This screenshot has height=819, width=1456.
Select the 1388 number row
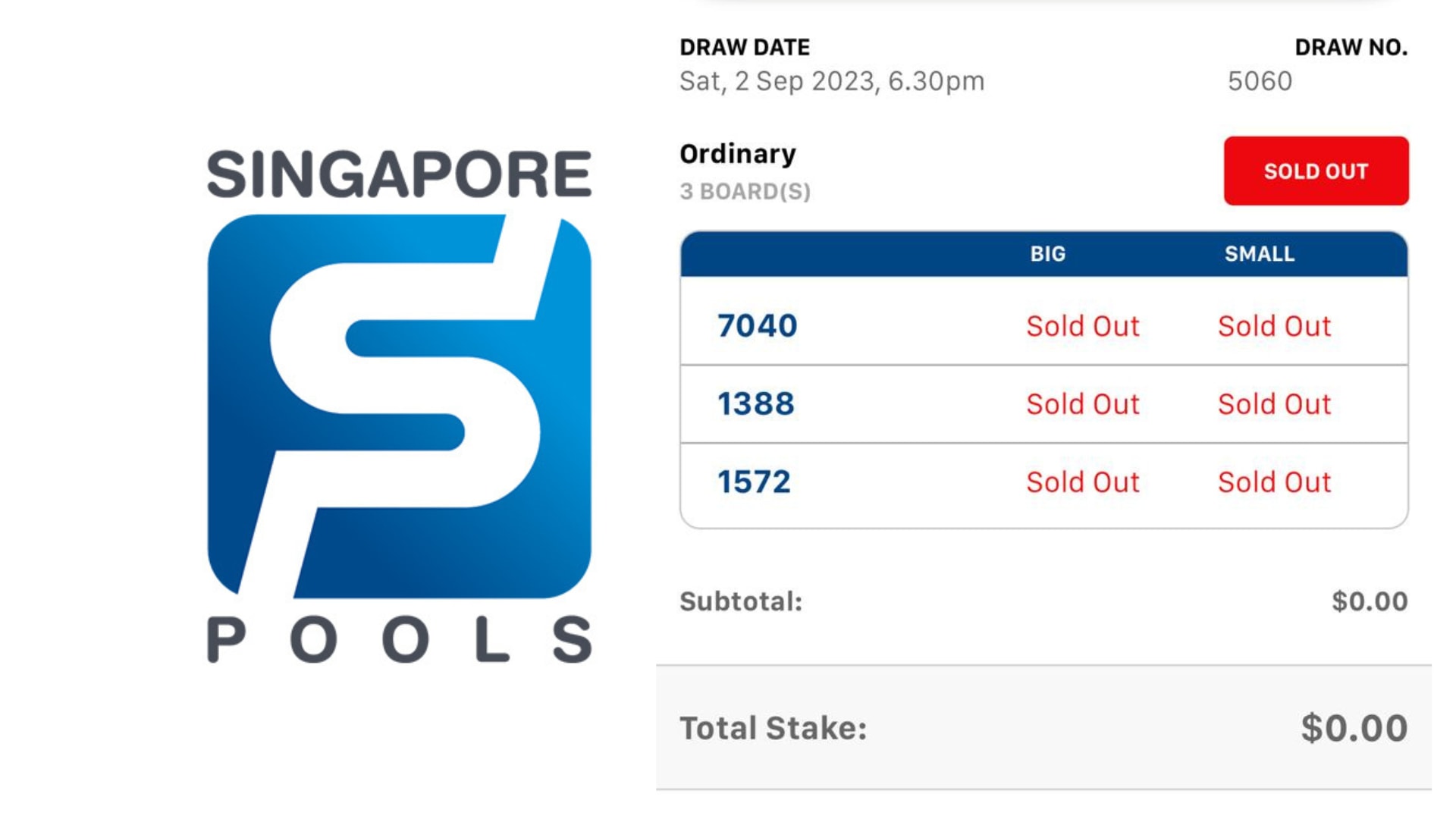1044,404
